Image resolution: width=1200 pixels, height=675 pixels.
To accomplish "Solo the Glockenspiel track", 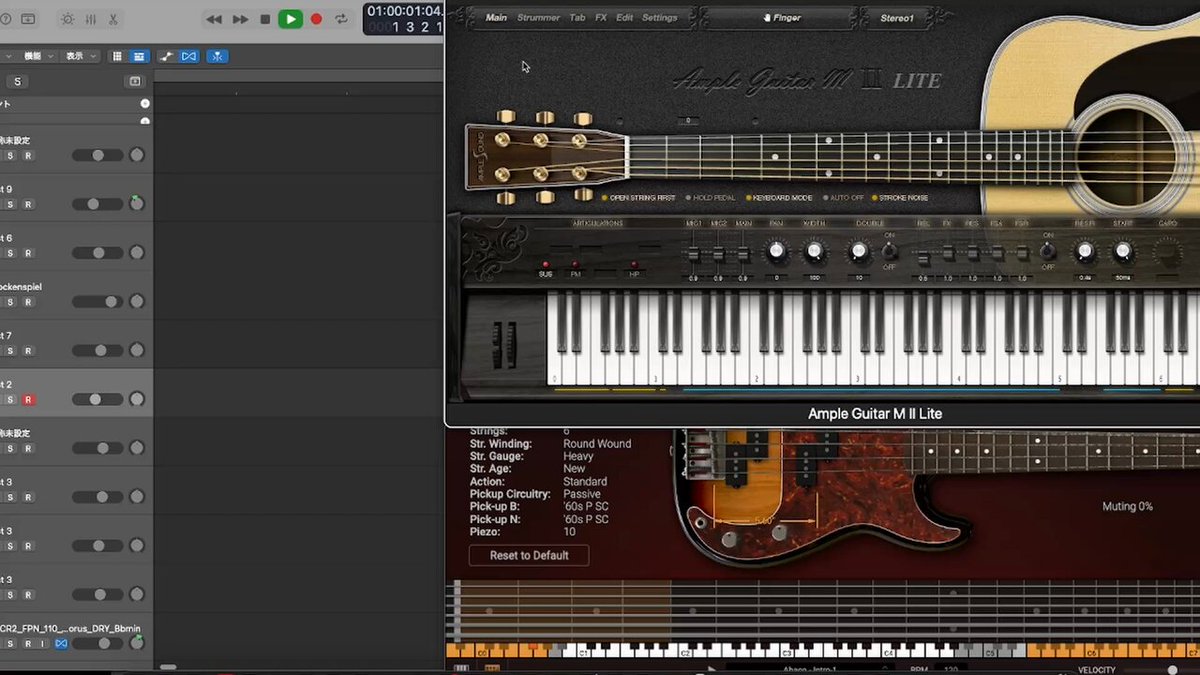I will 11,302.
